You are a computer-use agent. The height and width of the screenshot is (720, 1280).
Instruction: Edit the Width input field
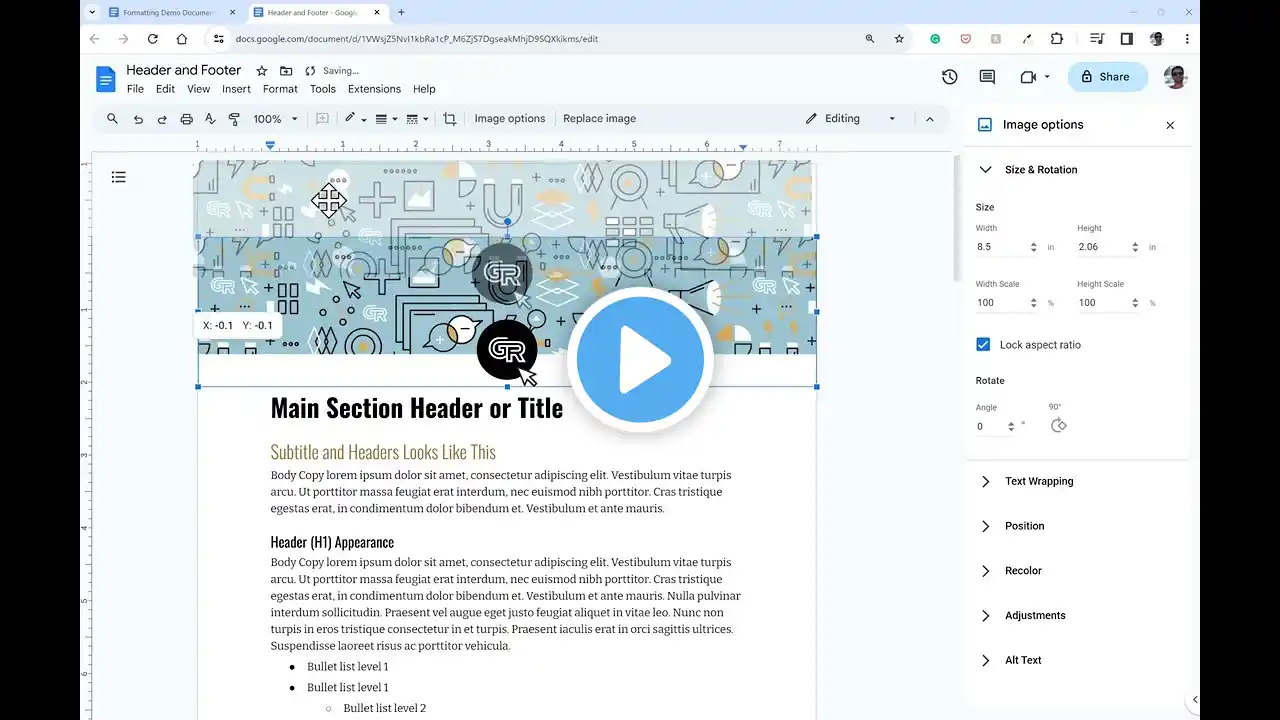(1007, 247)
